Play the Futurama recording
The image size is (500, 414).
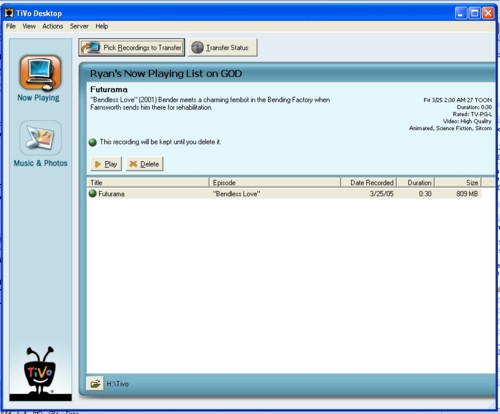click(x=106, y=164)
